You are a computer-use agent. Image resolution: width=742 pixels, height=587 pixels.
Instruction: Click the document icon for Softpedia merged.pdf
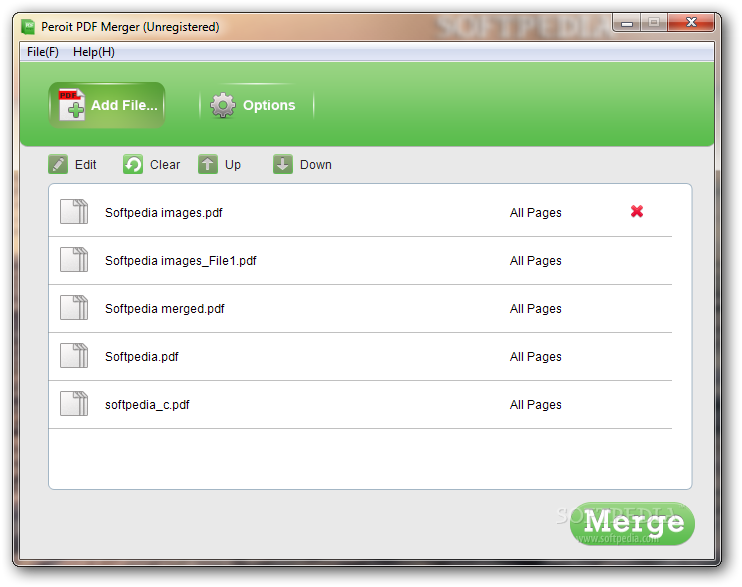pyautogui.click(x=74, y=307)
